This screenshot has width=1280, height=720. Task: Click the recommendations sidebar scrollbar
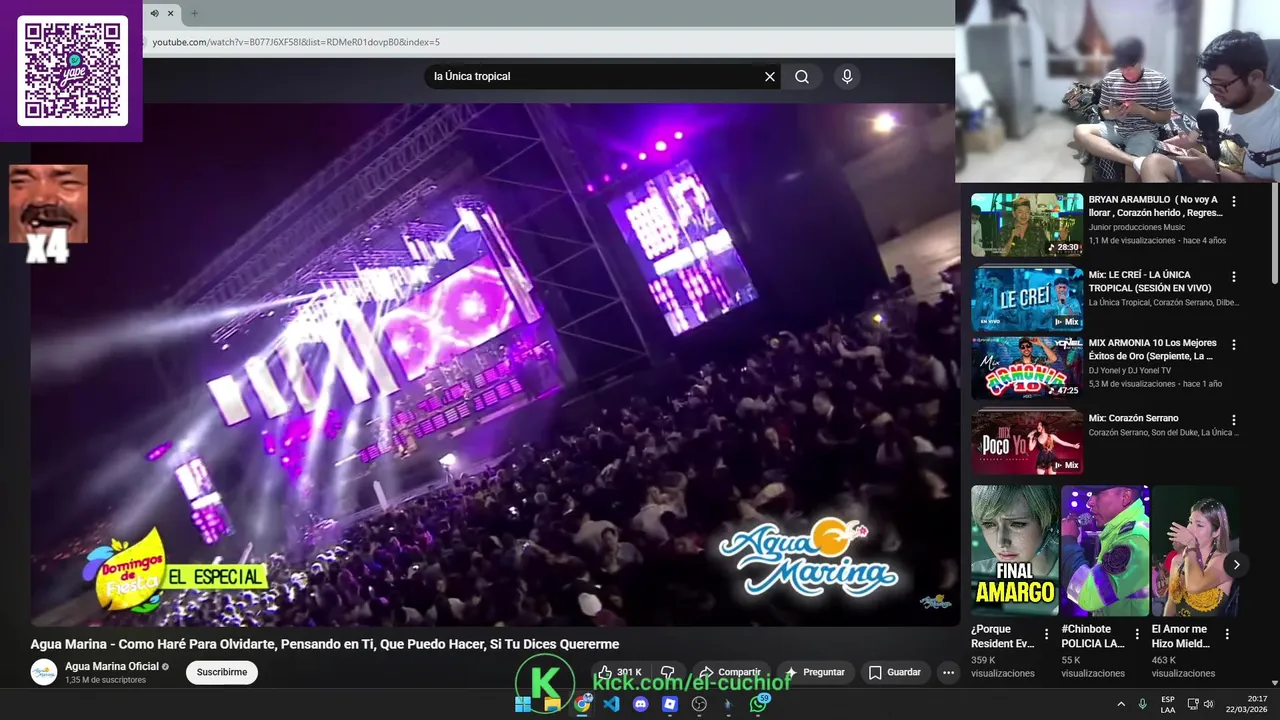click(1274, 235)
